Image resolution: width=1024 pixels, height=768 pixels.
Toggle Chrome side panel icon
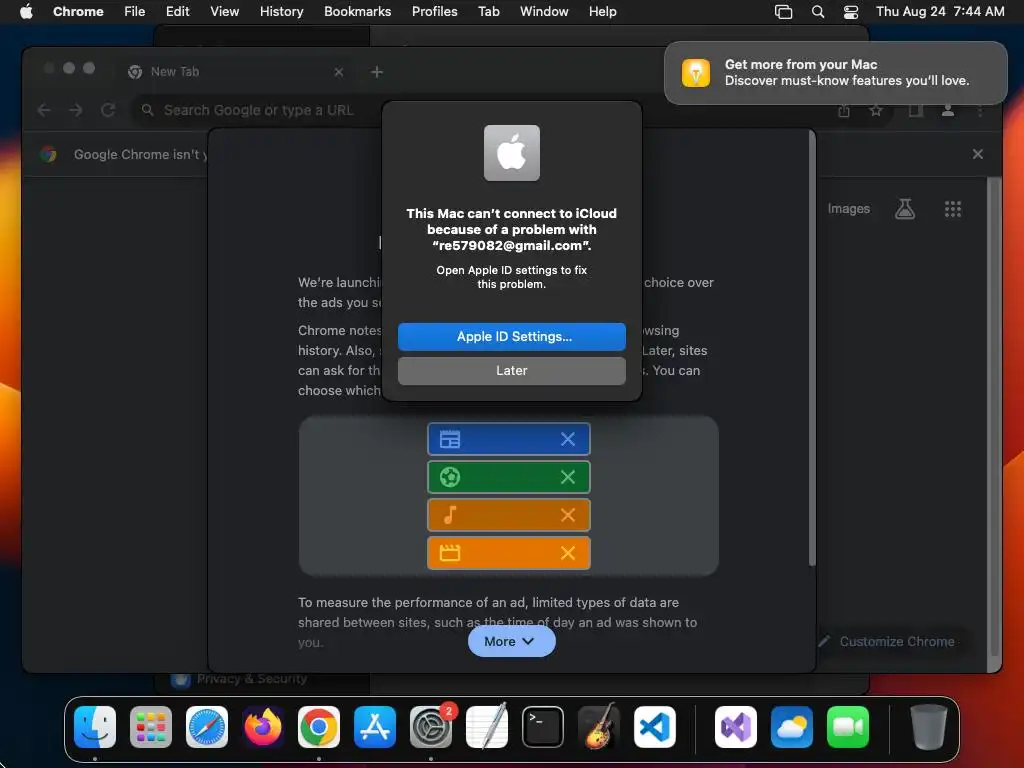click(916, 111)
